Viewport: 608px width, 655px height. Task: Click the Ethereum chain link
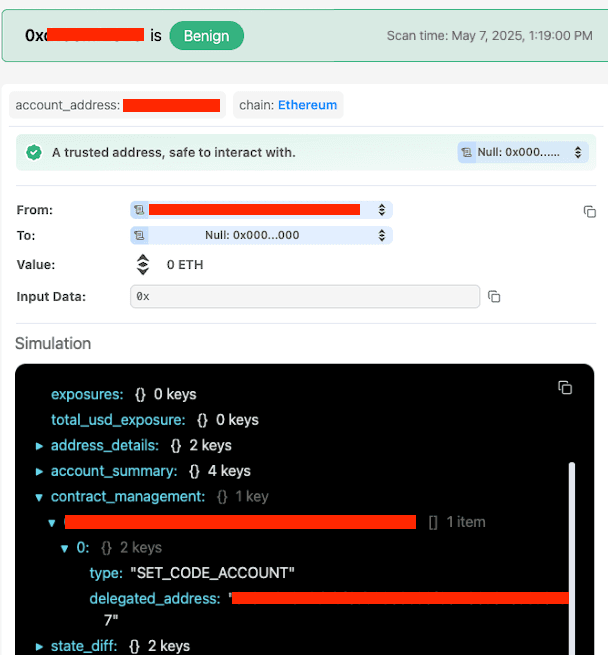pyautogui.click(x=308, y=105)
